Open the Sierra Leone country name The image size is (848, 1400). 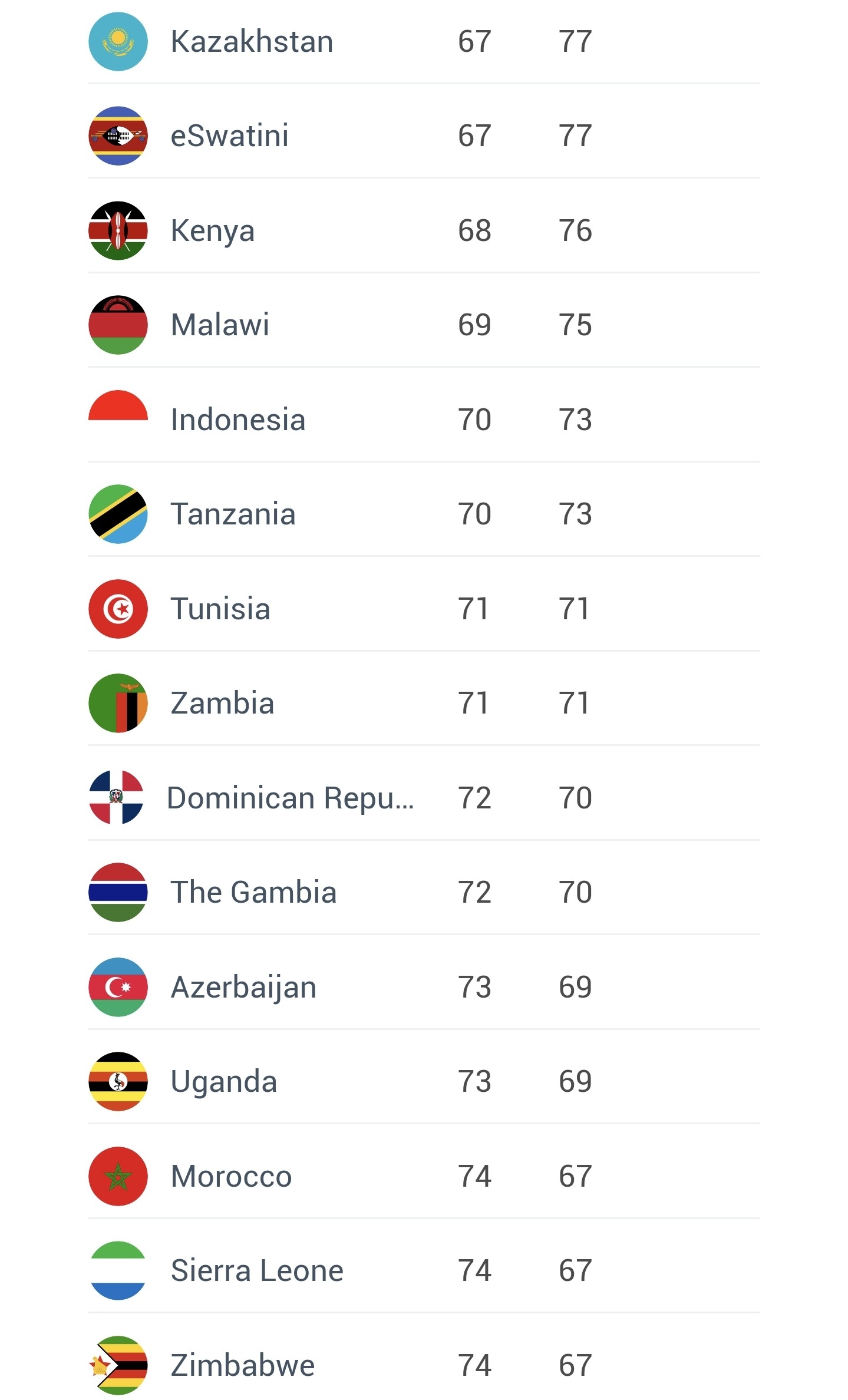click(x=257, y=1270)
